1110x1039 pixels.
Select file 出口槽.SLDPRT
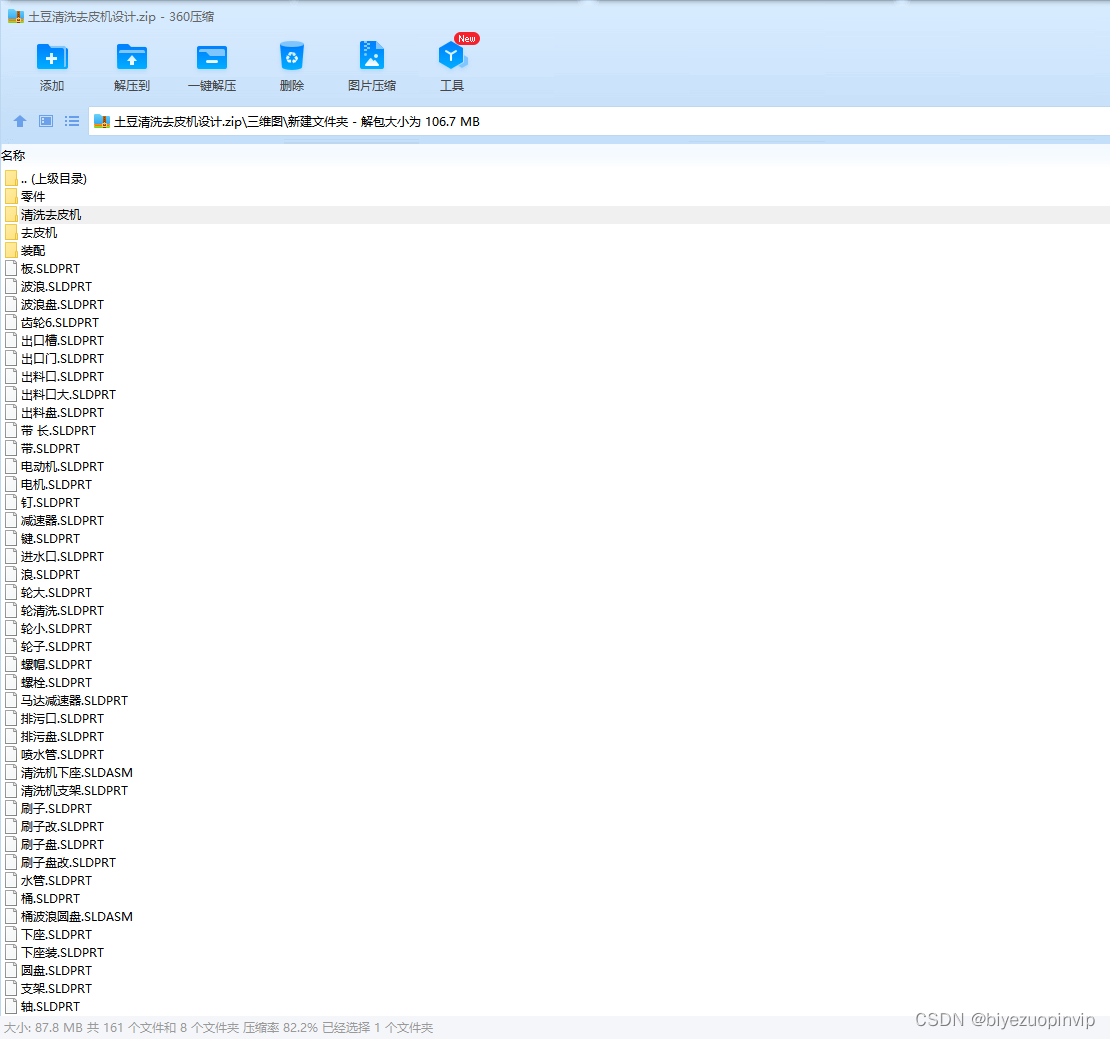click(62, 340)
